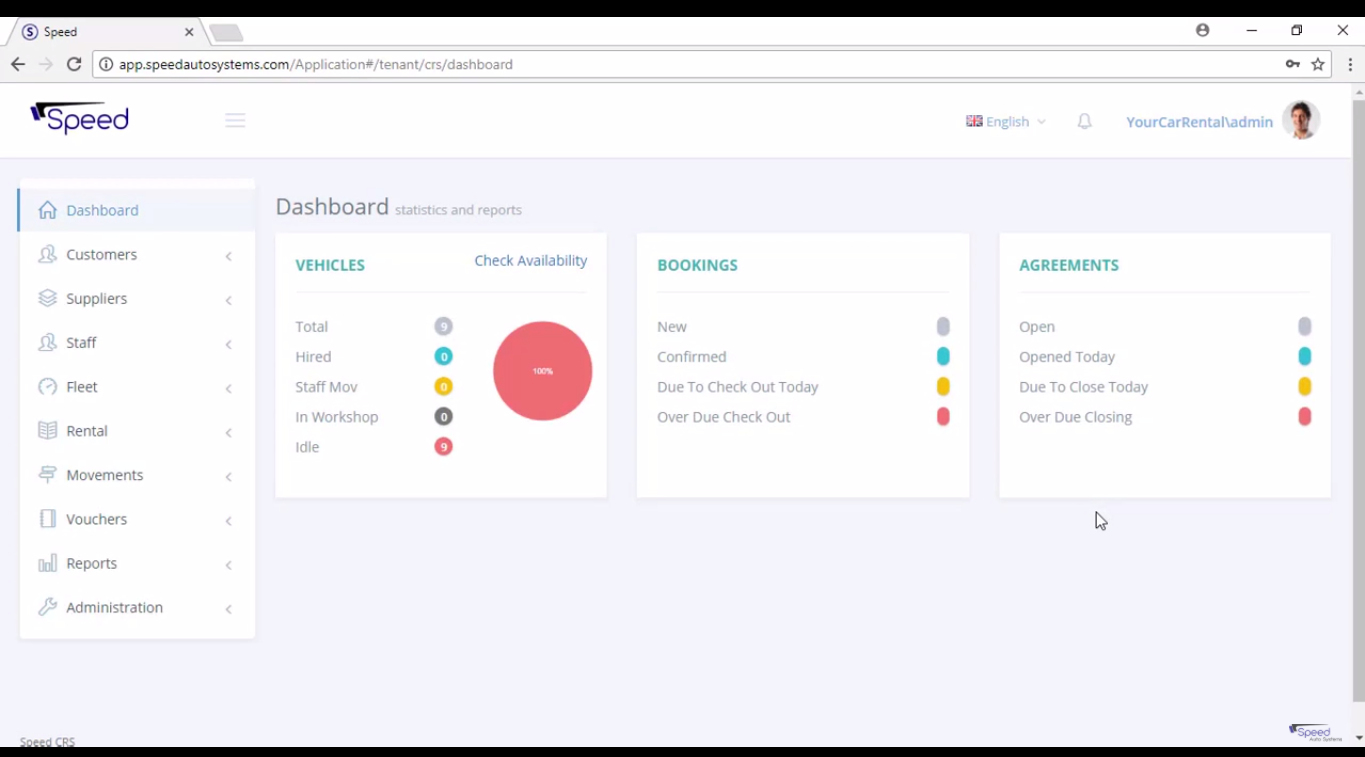Click the Over Due Check Out indicator
The width and height of the screenshot is (1365, 757).
[x=942, y=417]
